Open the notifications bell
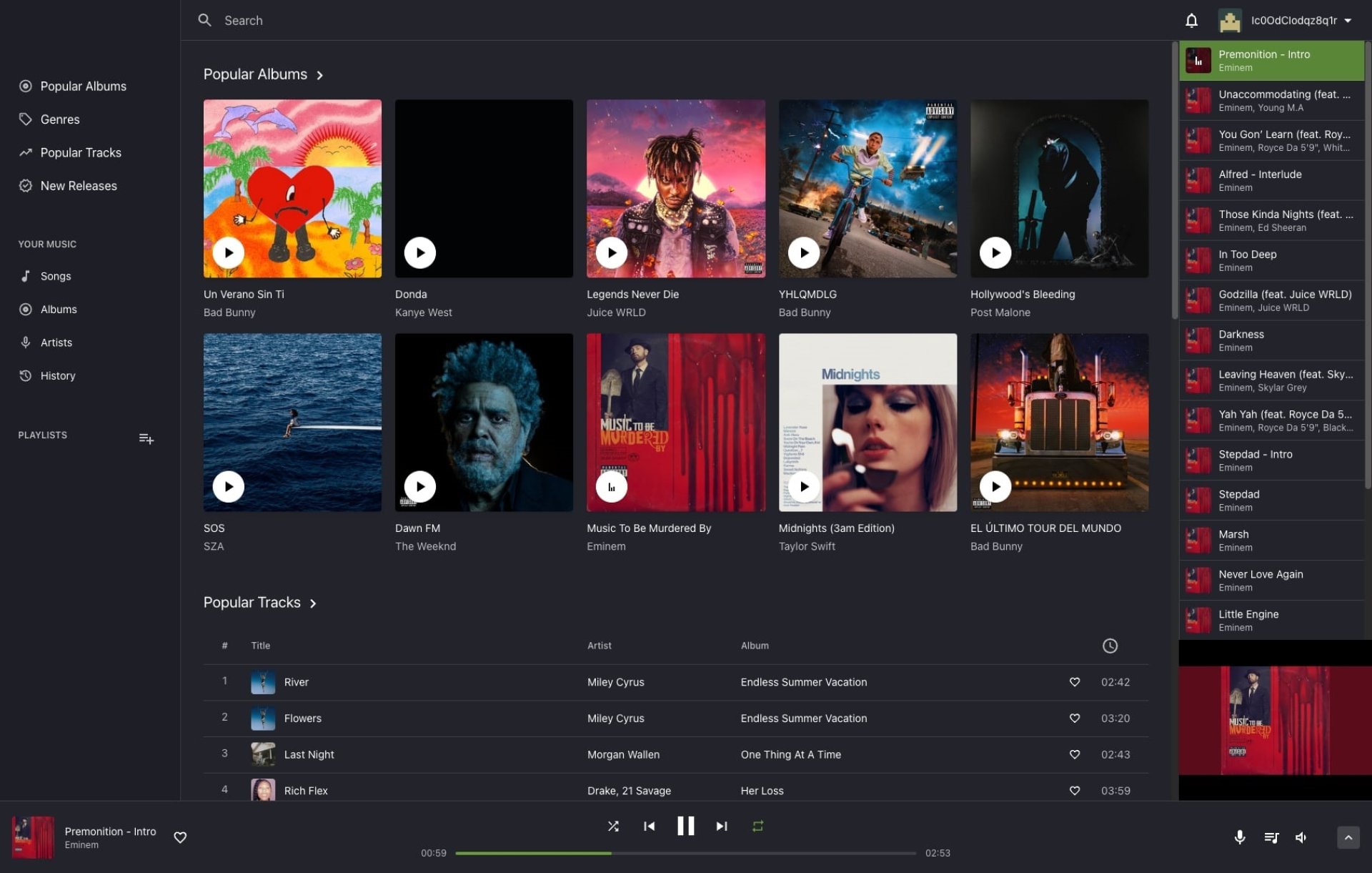Viewport: 1372px width, 873px height. click(x=1191, y=21)
